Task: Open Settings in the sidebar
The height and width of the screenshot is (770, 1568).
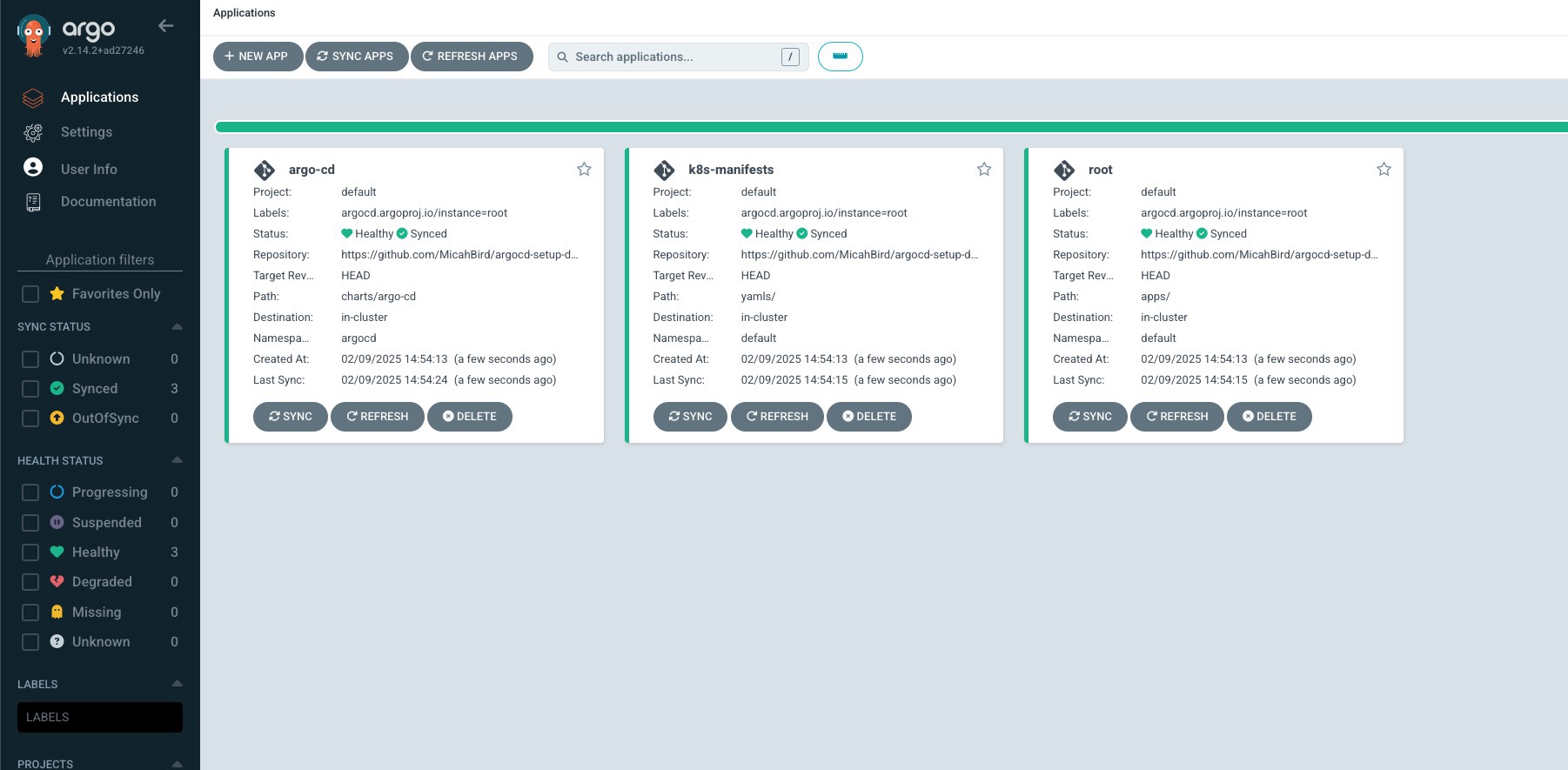Action: pyautogui.click(x=86, y=132)
